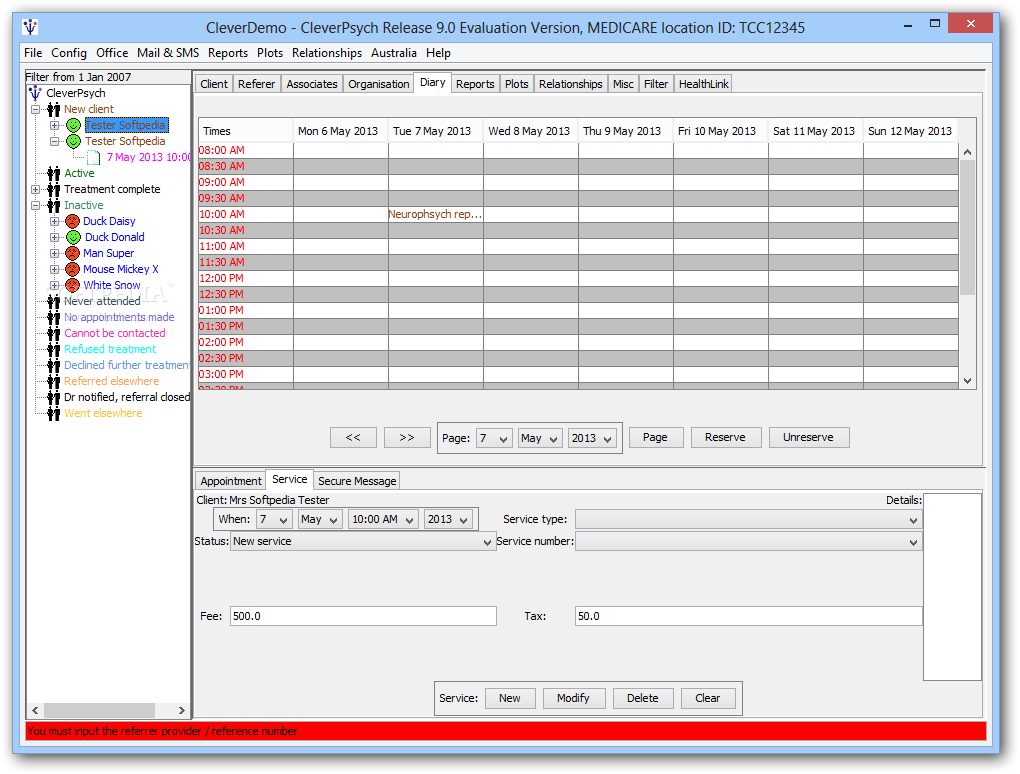Switch to the Appointment tab
This screenshot has height=774, width=1020.
[230, 481]
